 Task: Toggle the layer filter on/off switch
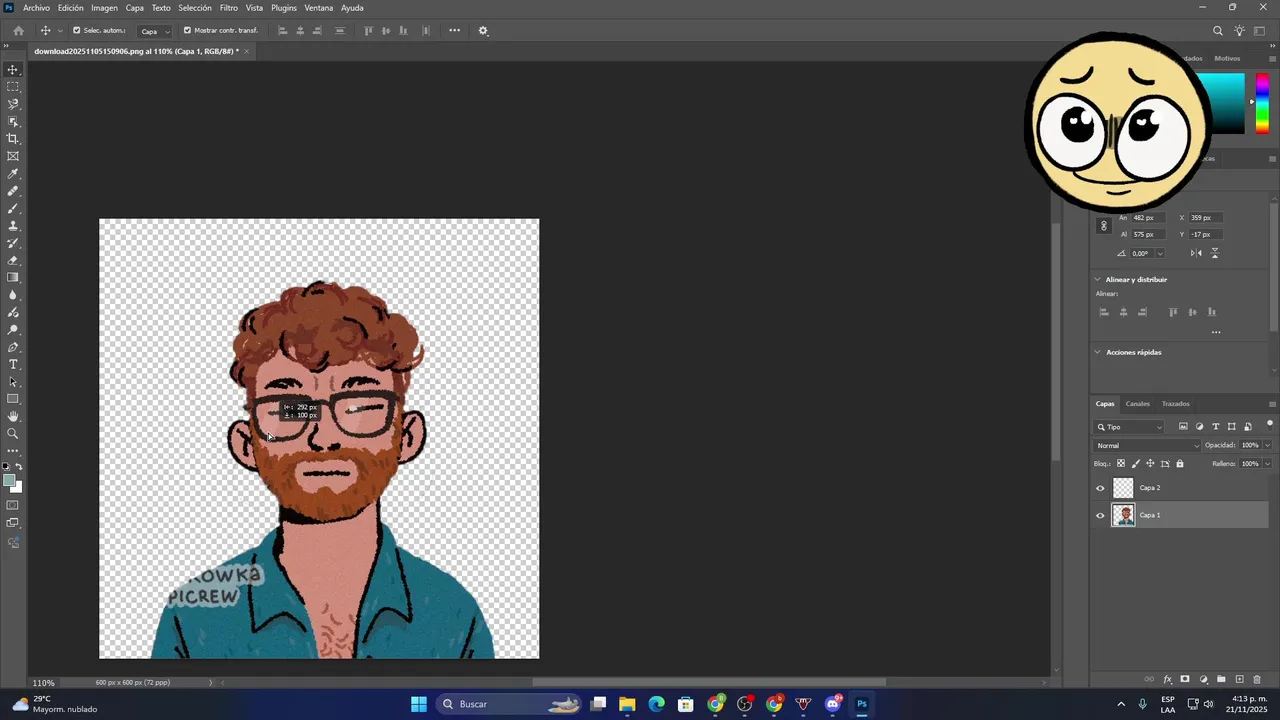pos(1270,425)
